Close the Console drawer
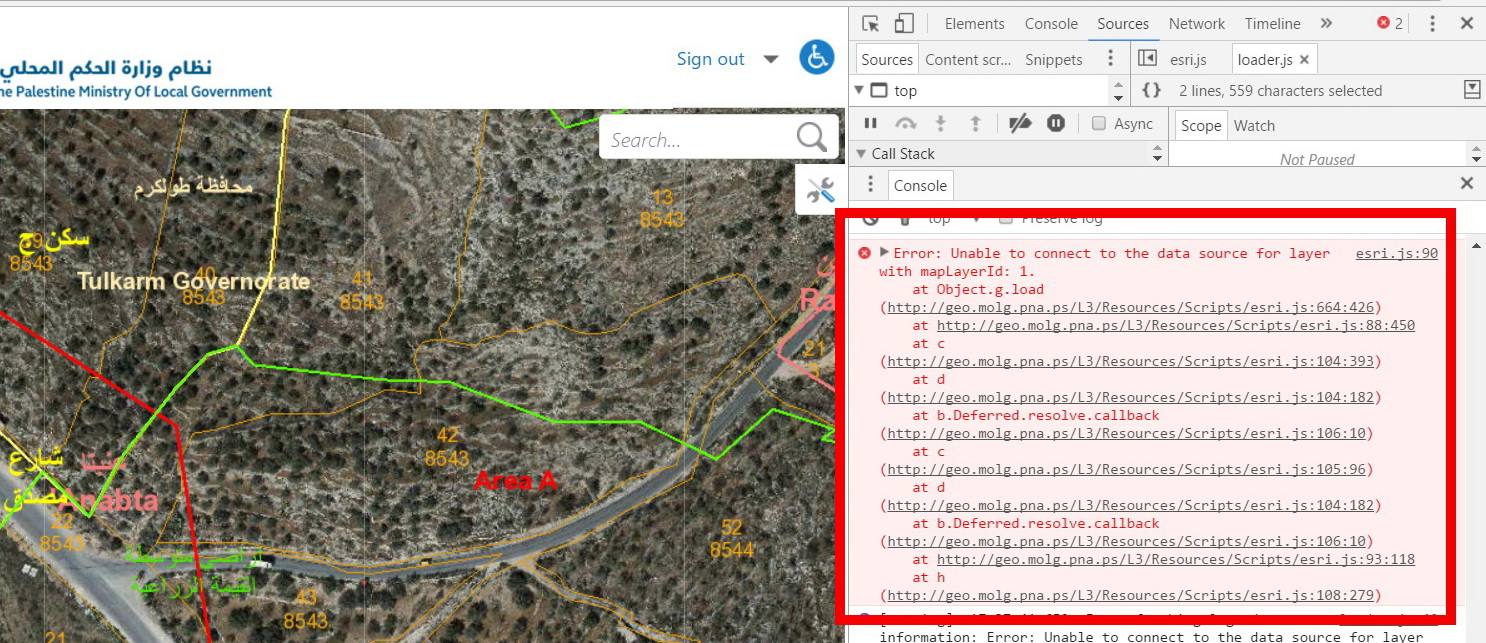 tap(1467, 184)
